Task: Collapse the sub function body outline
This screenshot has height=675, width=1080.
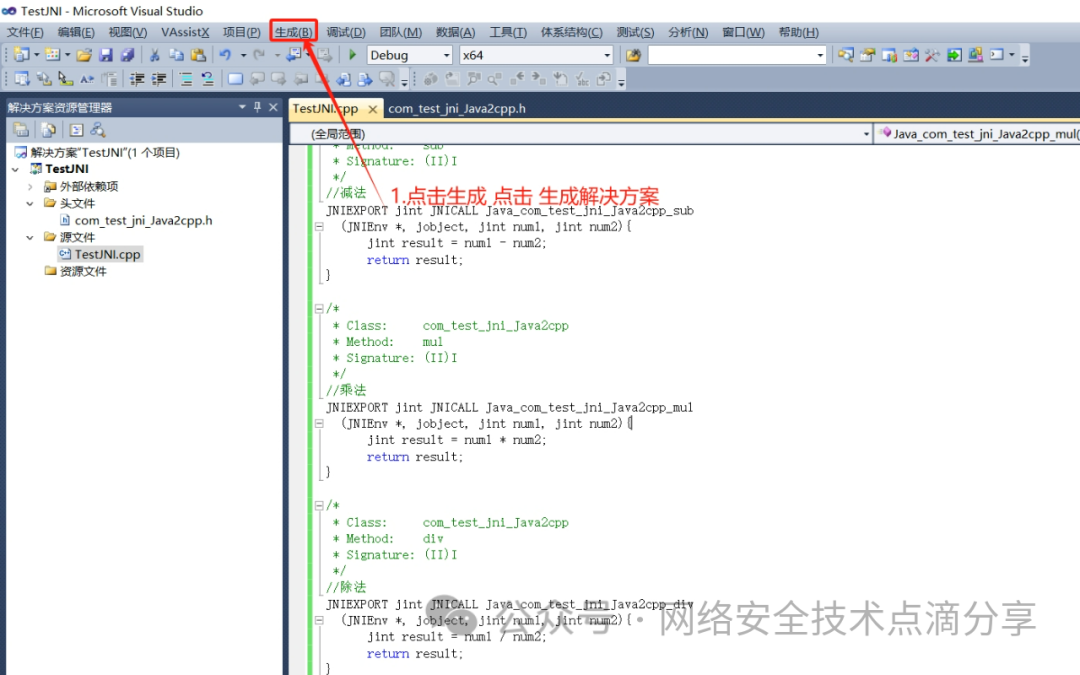Action: [x=319, y=227]
